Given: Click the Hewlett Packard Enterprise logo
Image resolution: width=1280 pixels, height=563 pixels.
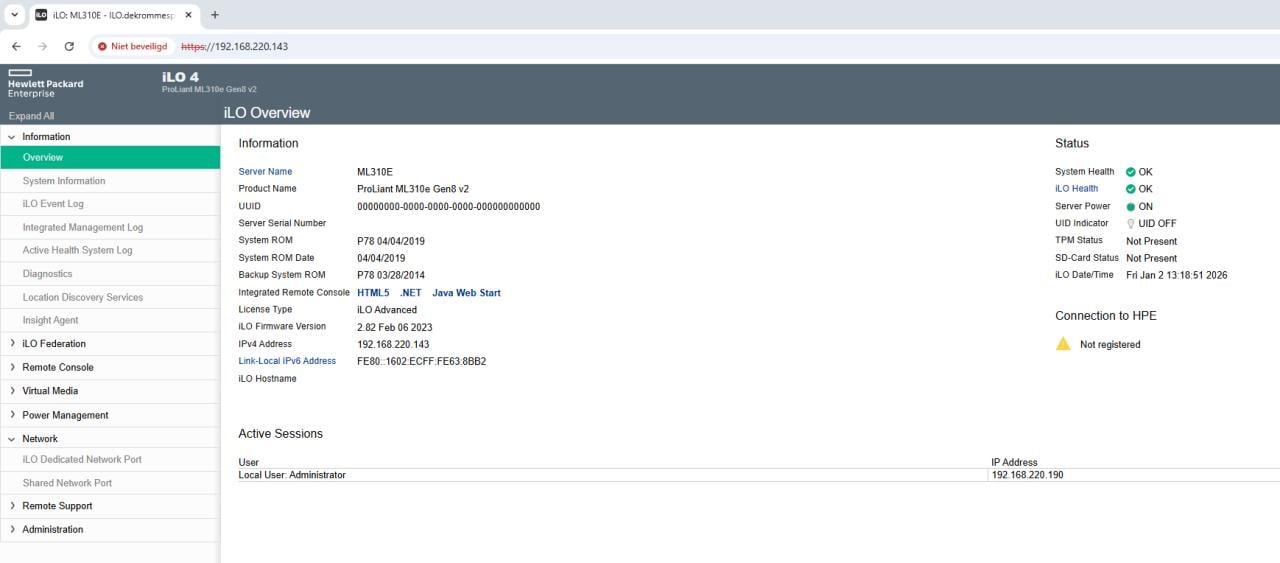Looking at the screenshot, I should (46, 84).
